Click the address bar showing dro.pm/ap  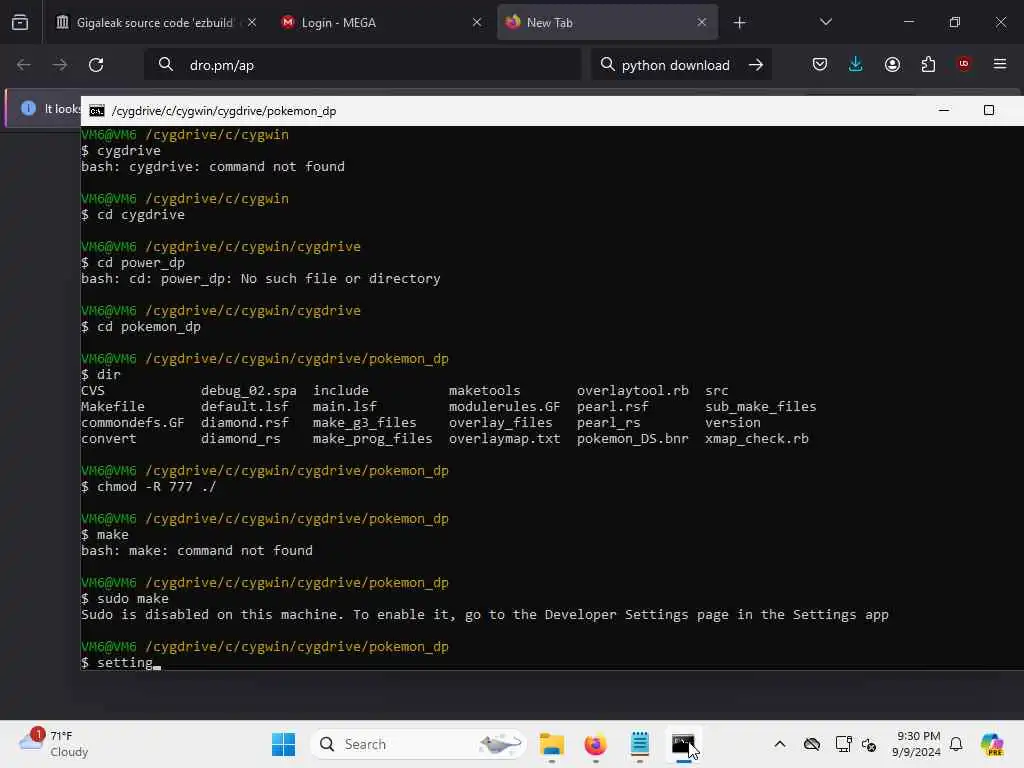pos(362,65)
